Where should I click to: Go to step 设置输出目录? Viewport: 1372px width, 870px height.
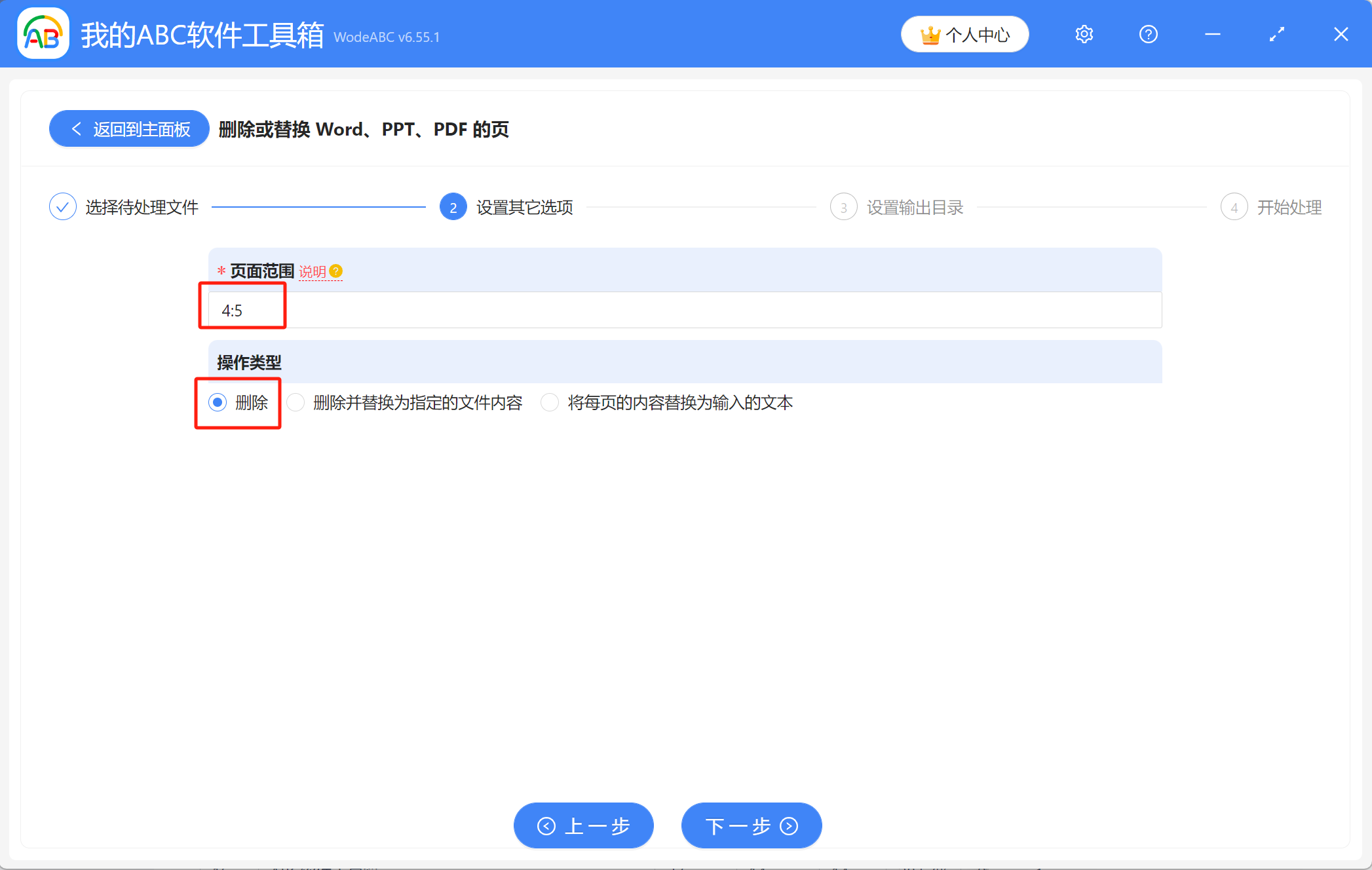point(915,206)
